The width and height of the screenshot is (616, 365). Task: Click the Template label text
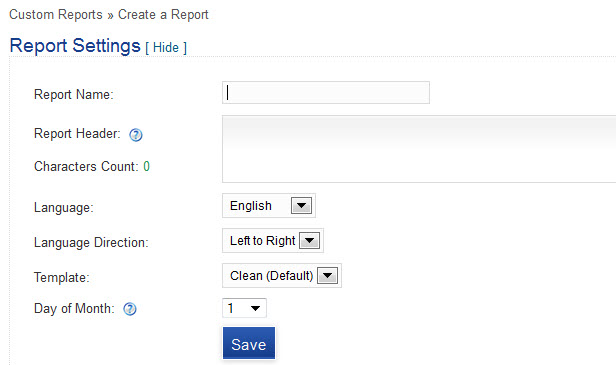[62, 277]
